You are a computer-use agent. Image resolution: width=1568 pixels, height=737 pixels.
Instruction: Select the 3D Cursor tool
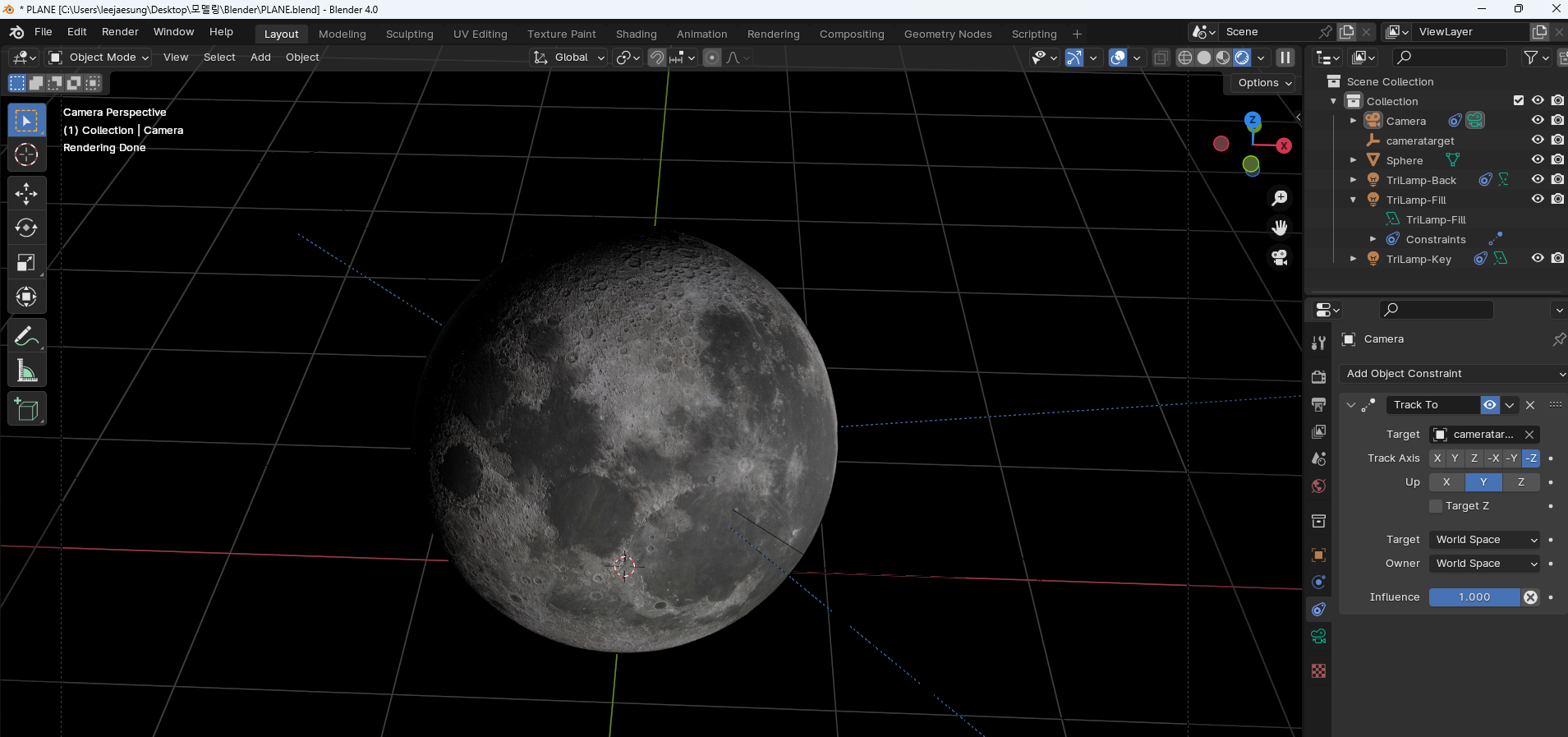[x=26, y=155]
